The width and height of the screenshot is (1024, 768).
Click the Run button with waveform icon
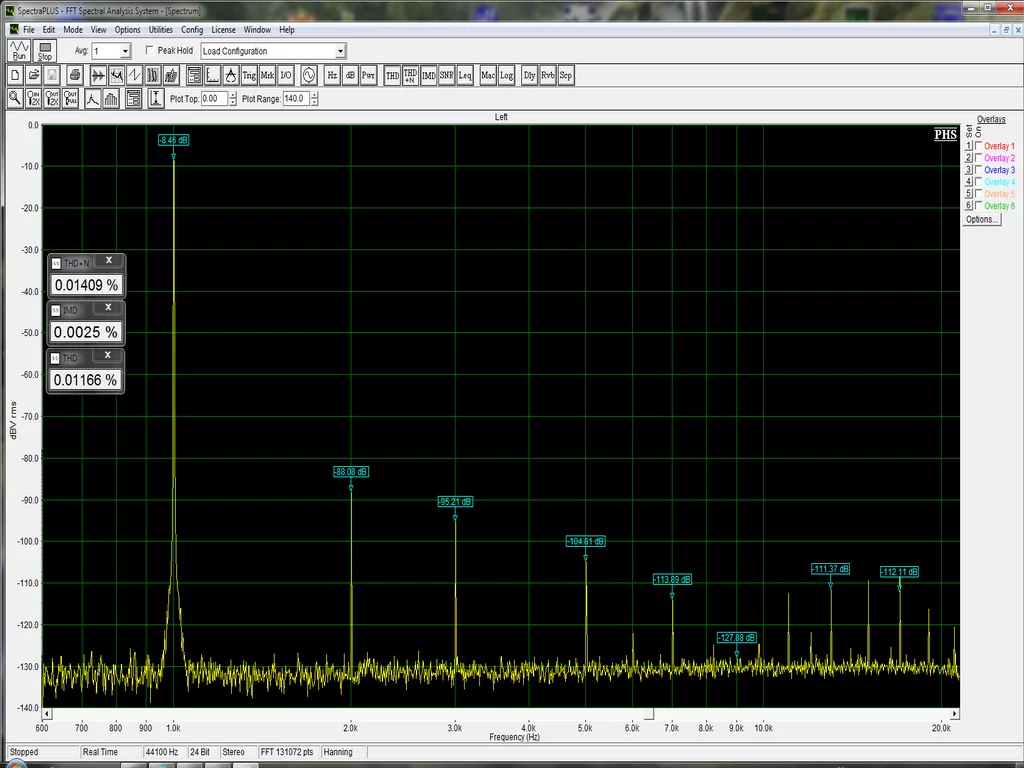coord(19,51)
